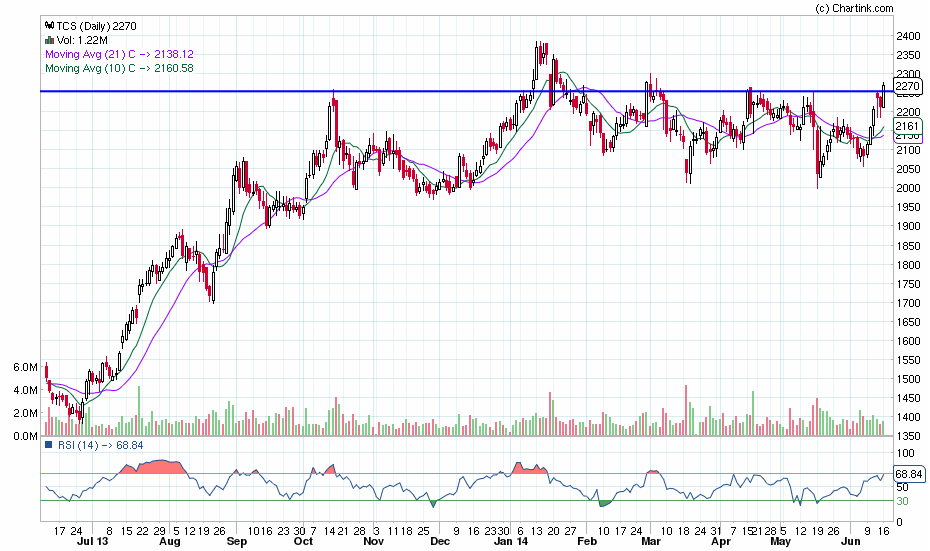This screenshot has height=551, width=930.
Task: Click the 'Feb' month label
Action: point(586,541)
